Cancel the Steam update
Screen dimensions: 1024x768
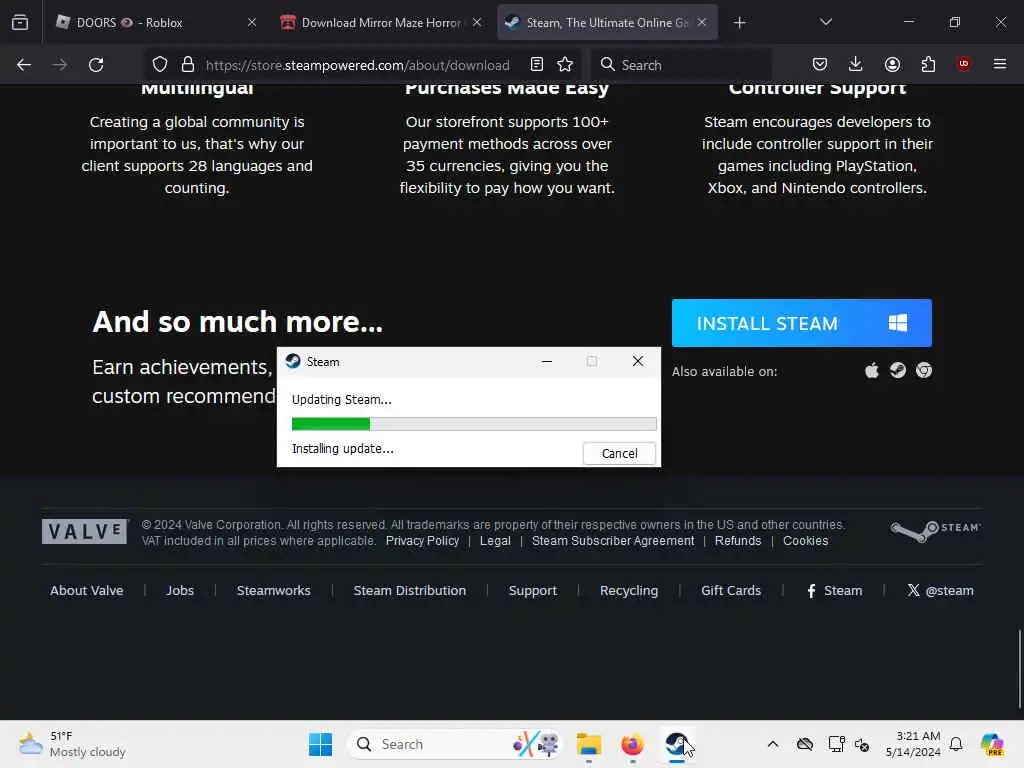pyautogui.click(x=619, y=453)
